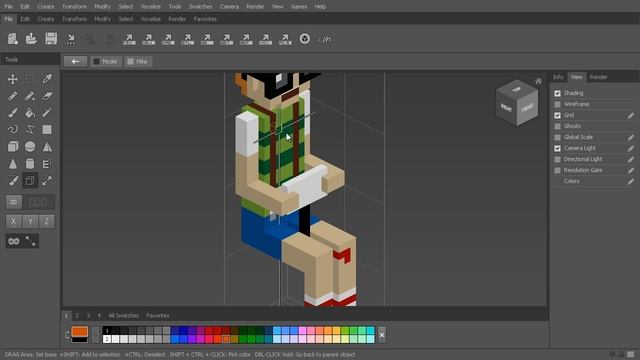Click the FRONT face of view cube
The height and width of the screenshot is (360, 640).
(527, 108)
